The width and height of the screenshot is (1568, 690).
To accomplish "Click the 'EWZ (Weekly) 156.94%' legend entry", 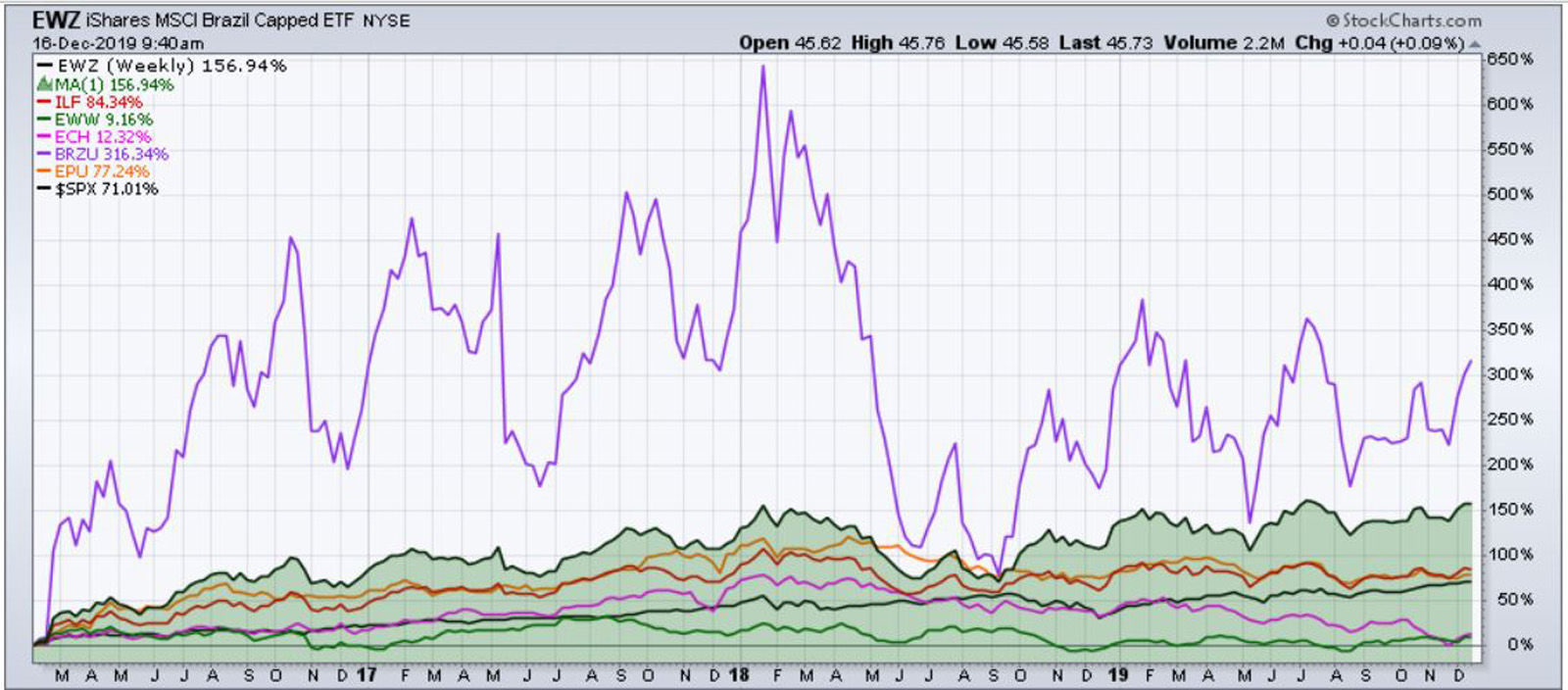I will (x=162, y=66).
